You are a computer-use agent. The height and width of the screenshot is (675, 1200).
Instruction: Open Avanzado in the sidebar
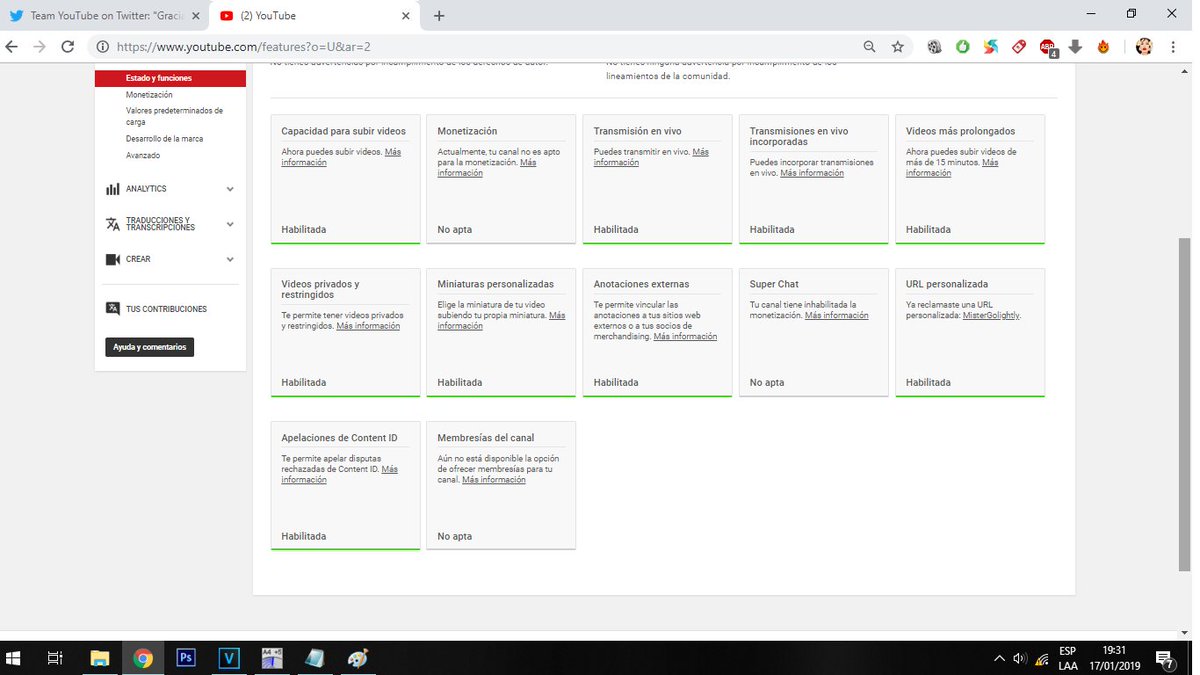coord(143,155)
